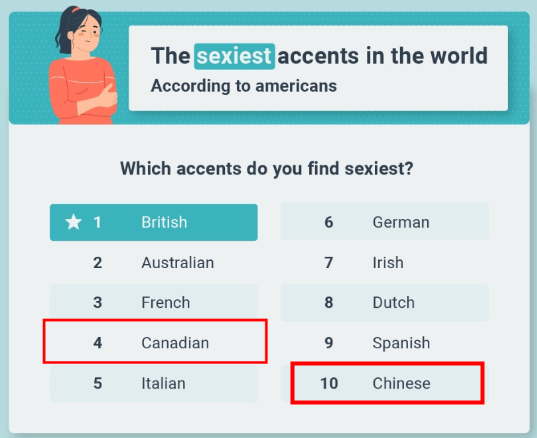
Task: Click the rank number 1
Action: [98, 223]
